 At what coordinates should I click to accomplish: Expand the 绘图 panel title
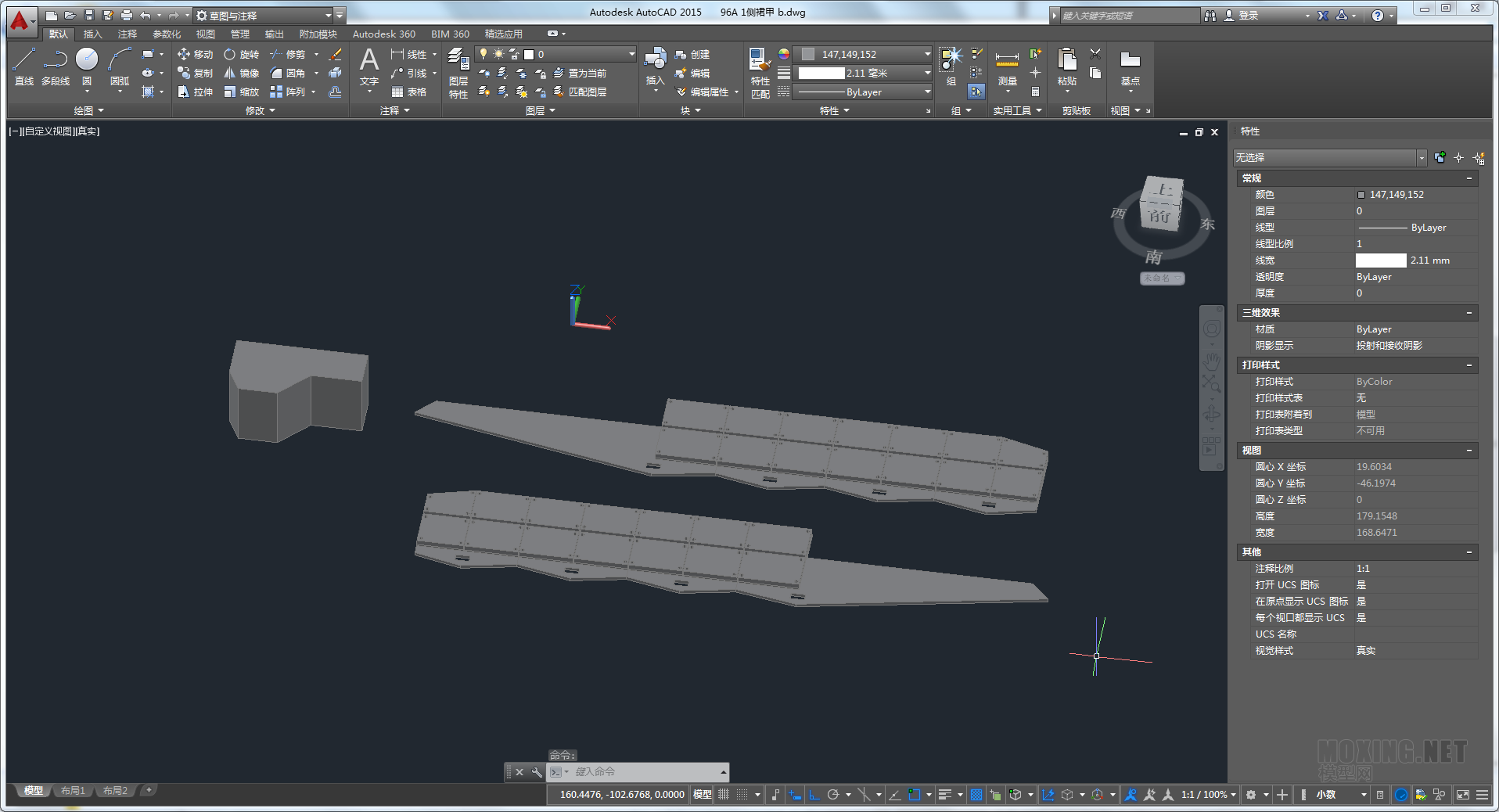(88, 111)
